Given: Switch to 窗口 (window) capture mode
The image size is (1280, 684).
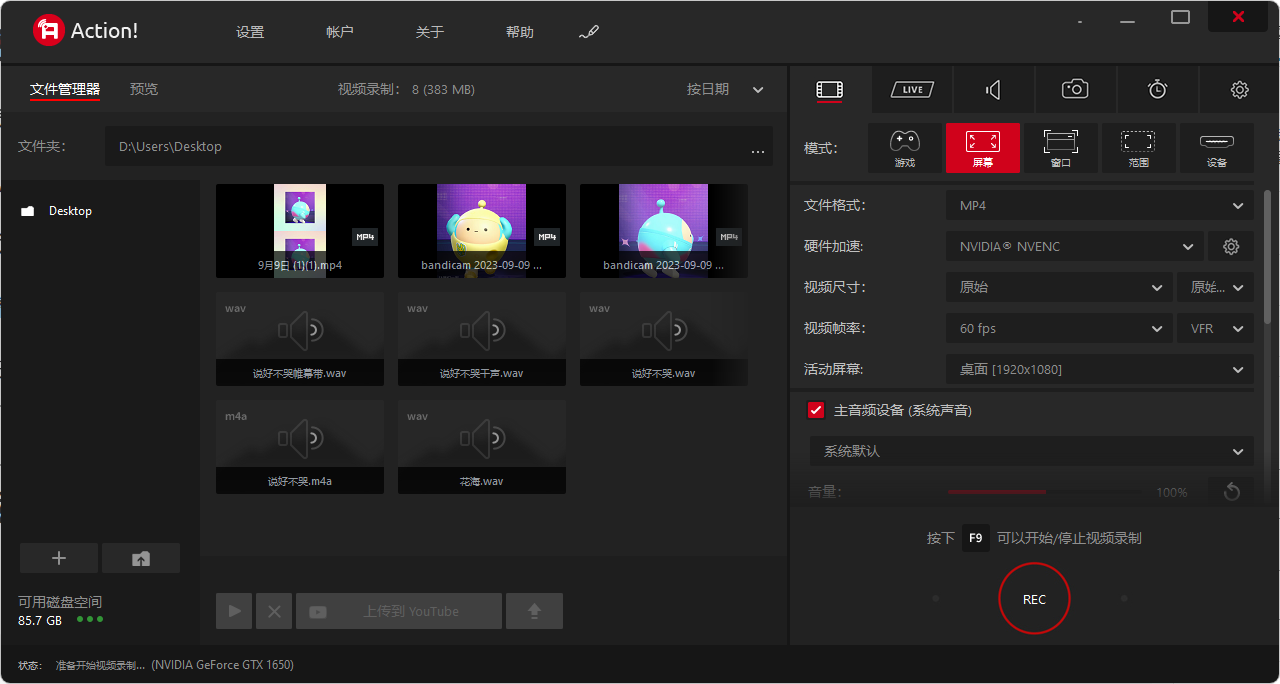Looking at the screenshot, I should pos(1060,147).
